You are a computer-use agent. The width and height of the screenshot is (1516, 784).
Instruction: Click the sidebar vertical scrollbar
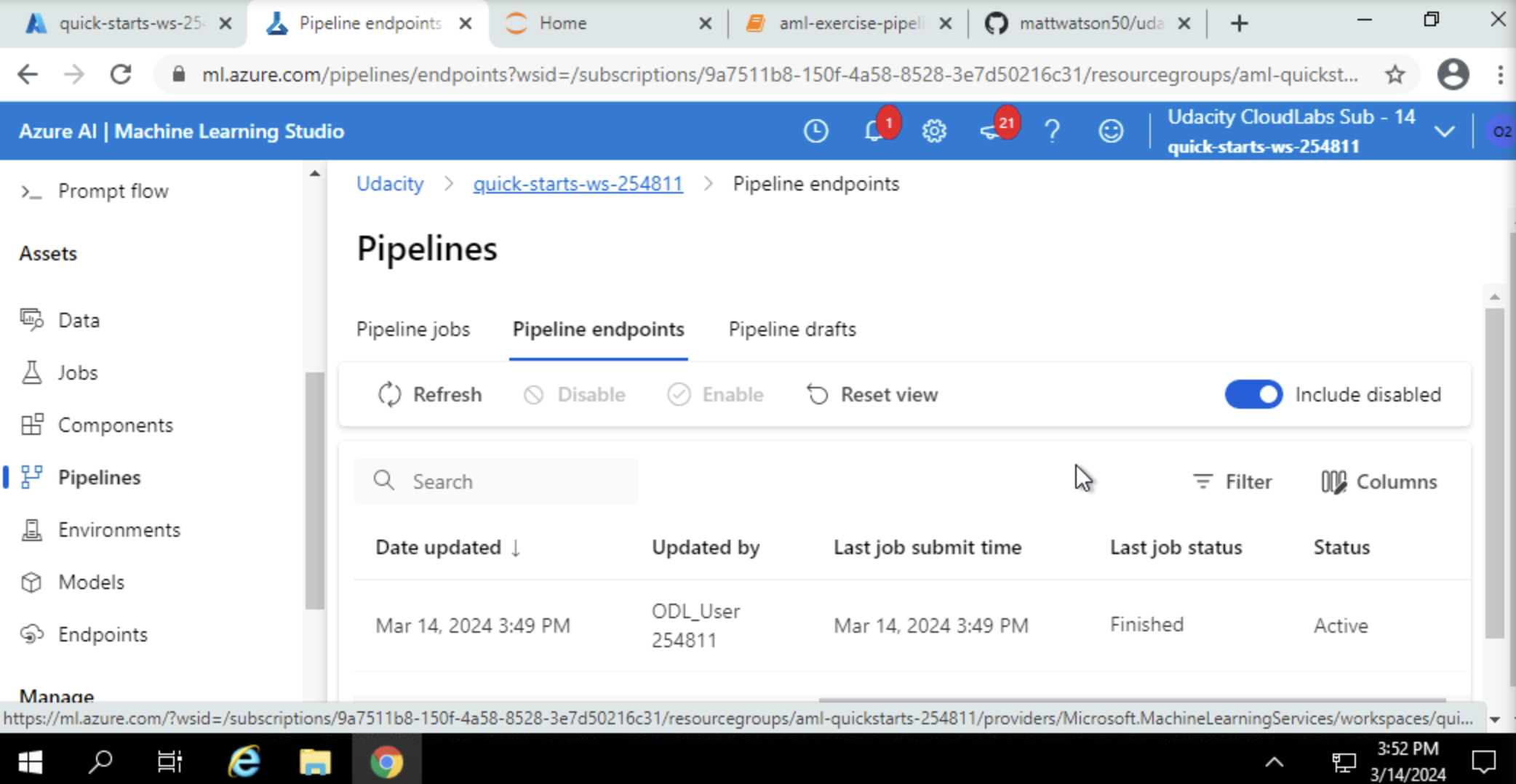point(314,491)
